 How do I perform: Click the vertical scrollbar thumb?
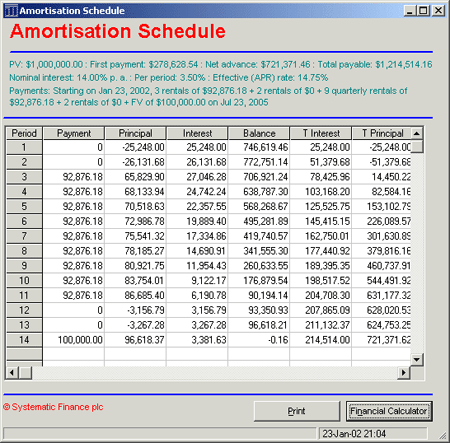pyautogui.click(x=417, y=146)
